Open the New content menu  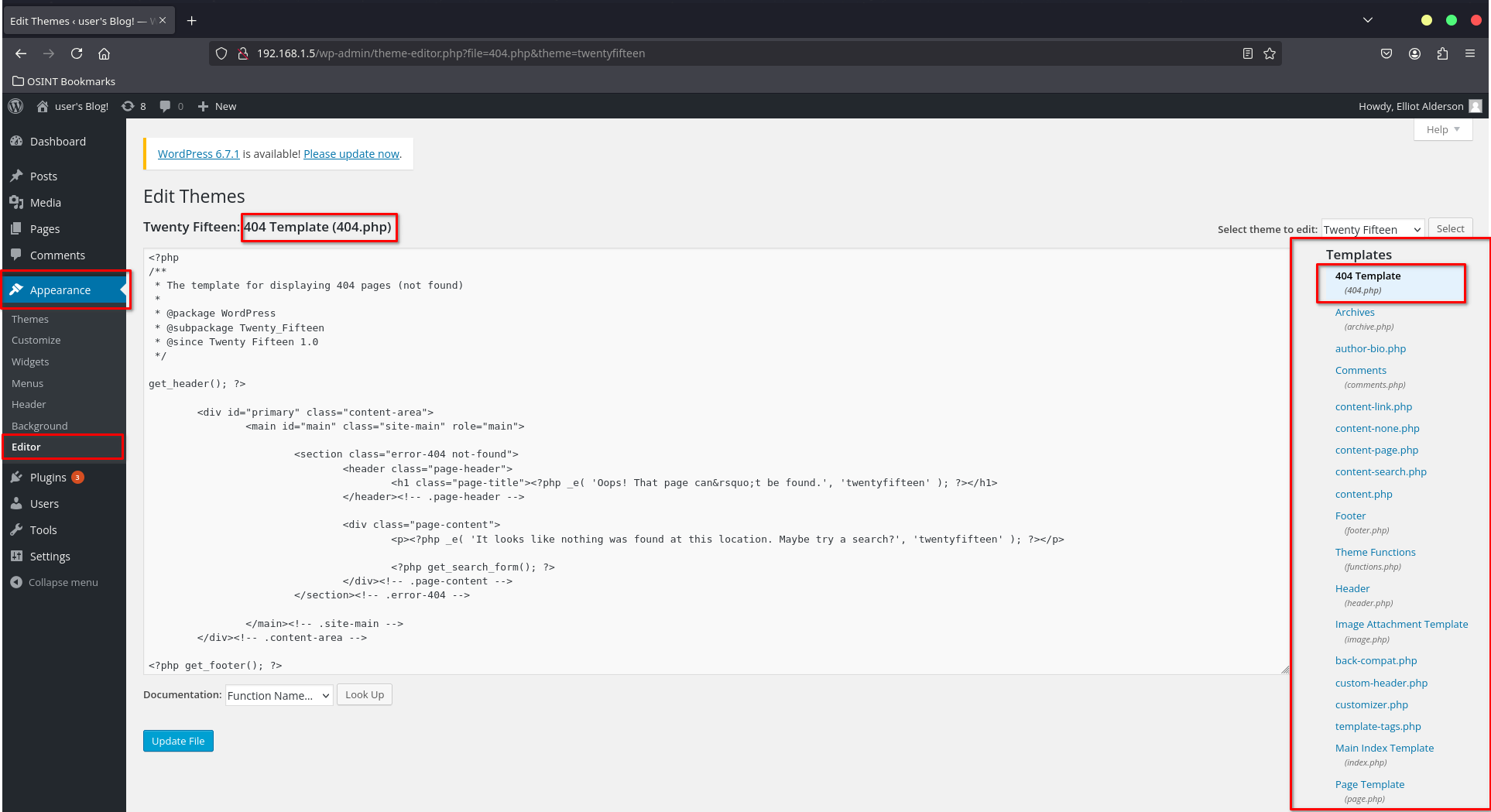point(217,106)
